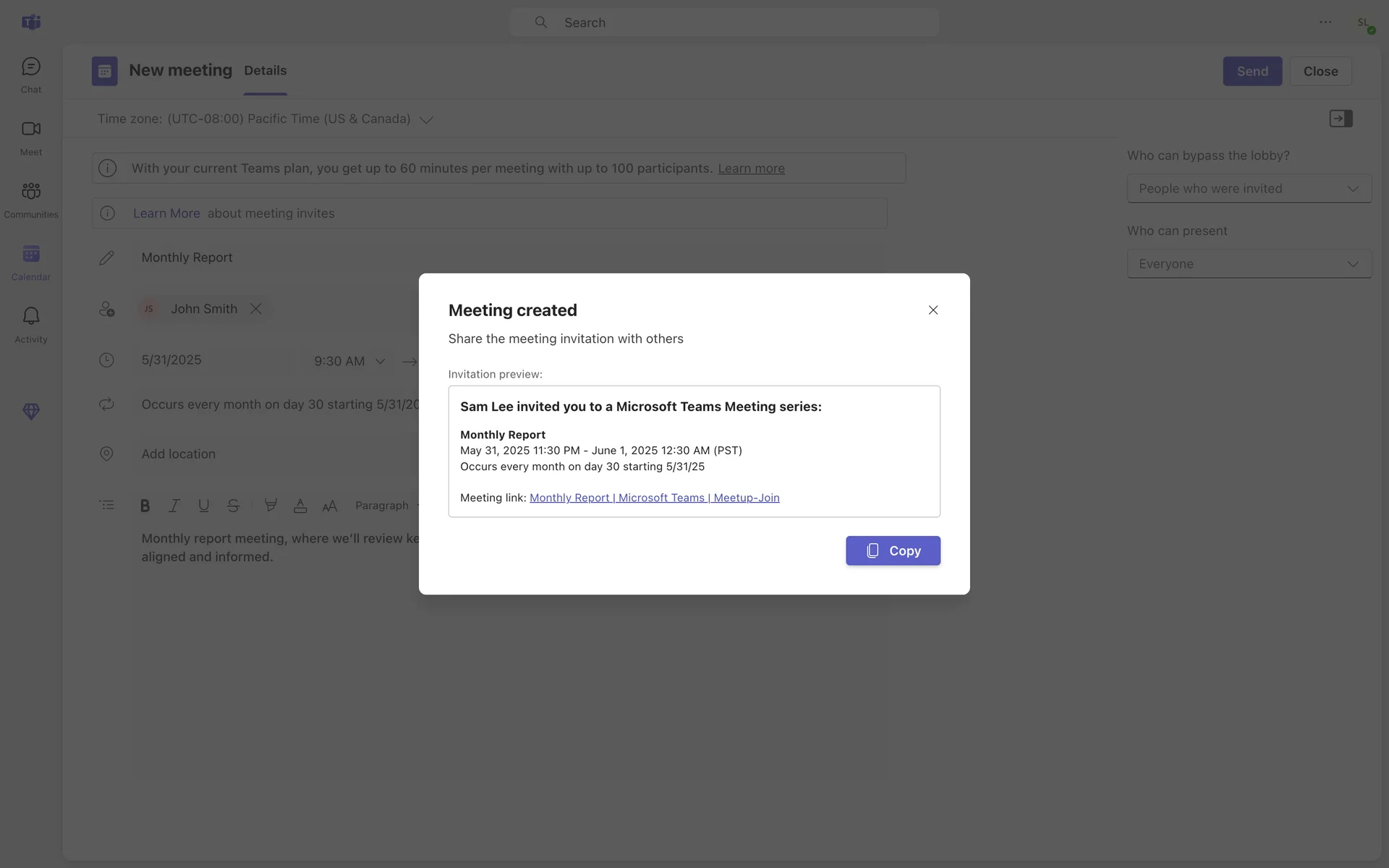
Task: Open lobby bypass dropdown
Action: [x=1249, y=189]
